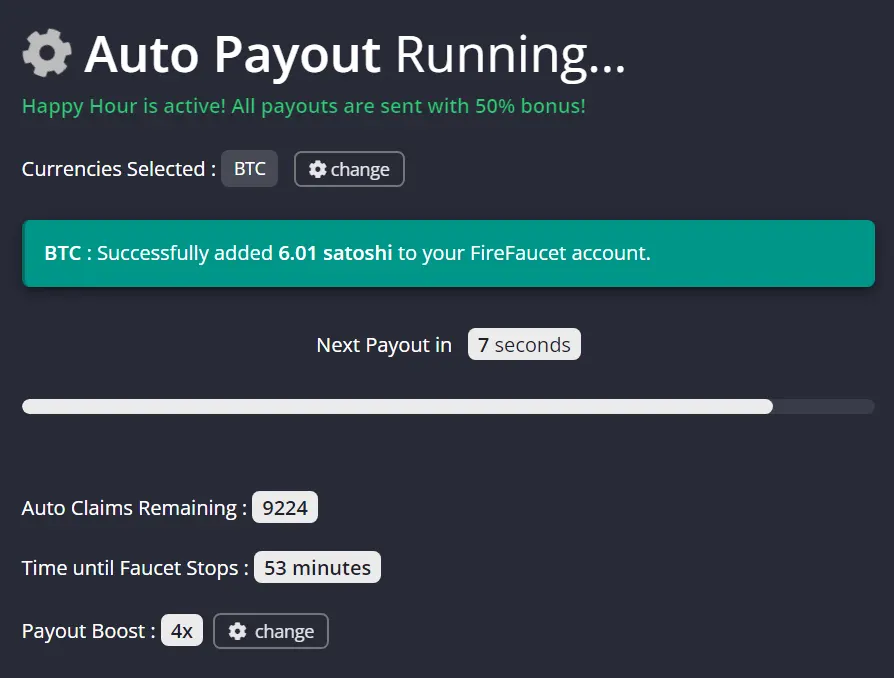Click the filled portion of the payout progress bar
Viewport: 894px width, 678px height.
[397, 407]
